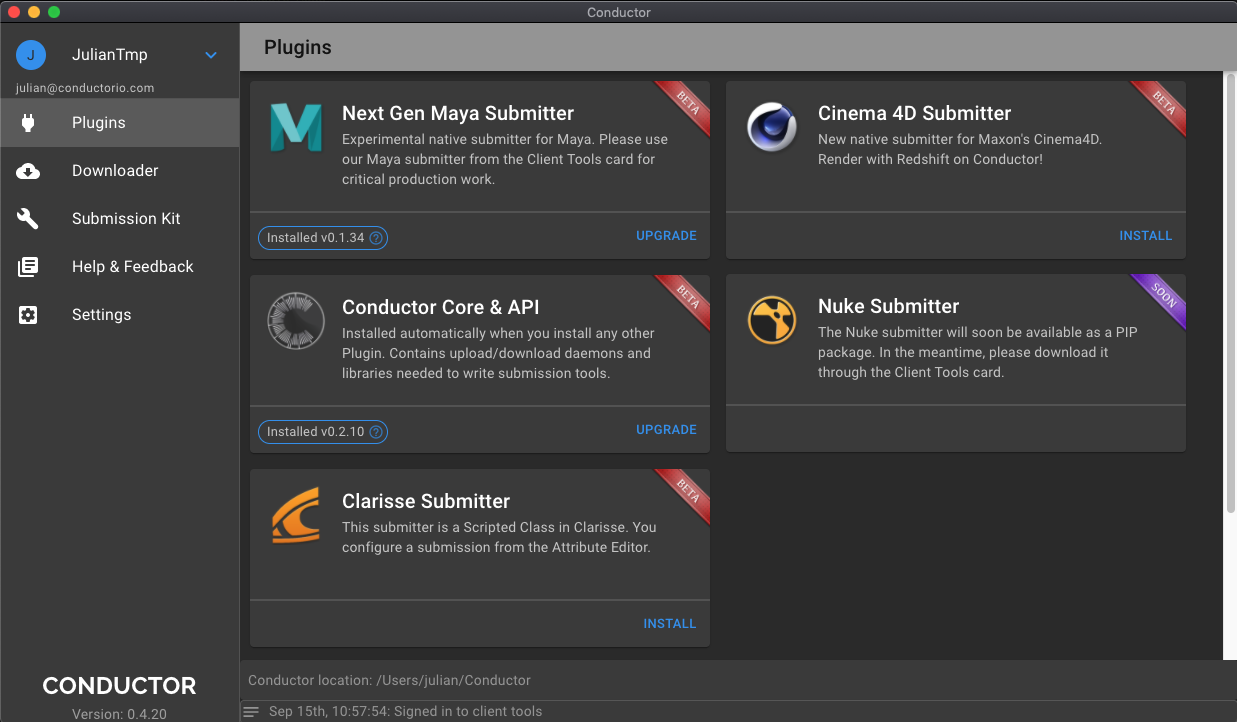Image resolution: width=1237 pixels, height=722 pixels.
Task: Click the CONDUCTOR logo text in sidebar
Action: click(119, 686)
